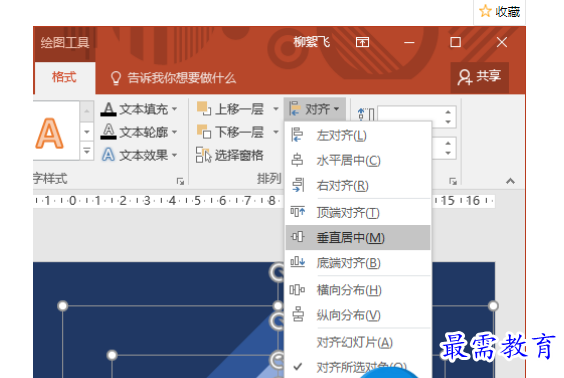Decrease the shape height spinner
This screenshot has width=564, height=378.
pos(448,122)
